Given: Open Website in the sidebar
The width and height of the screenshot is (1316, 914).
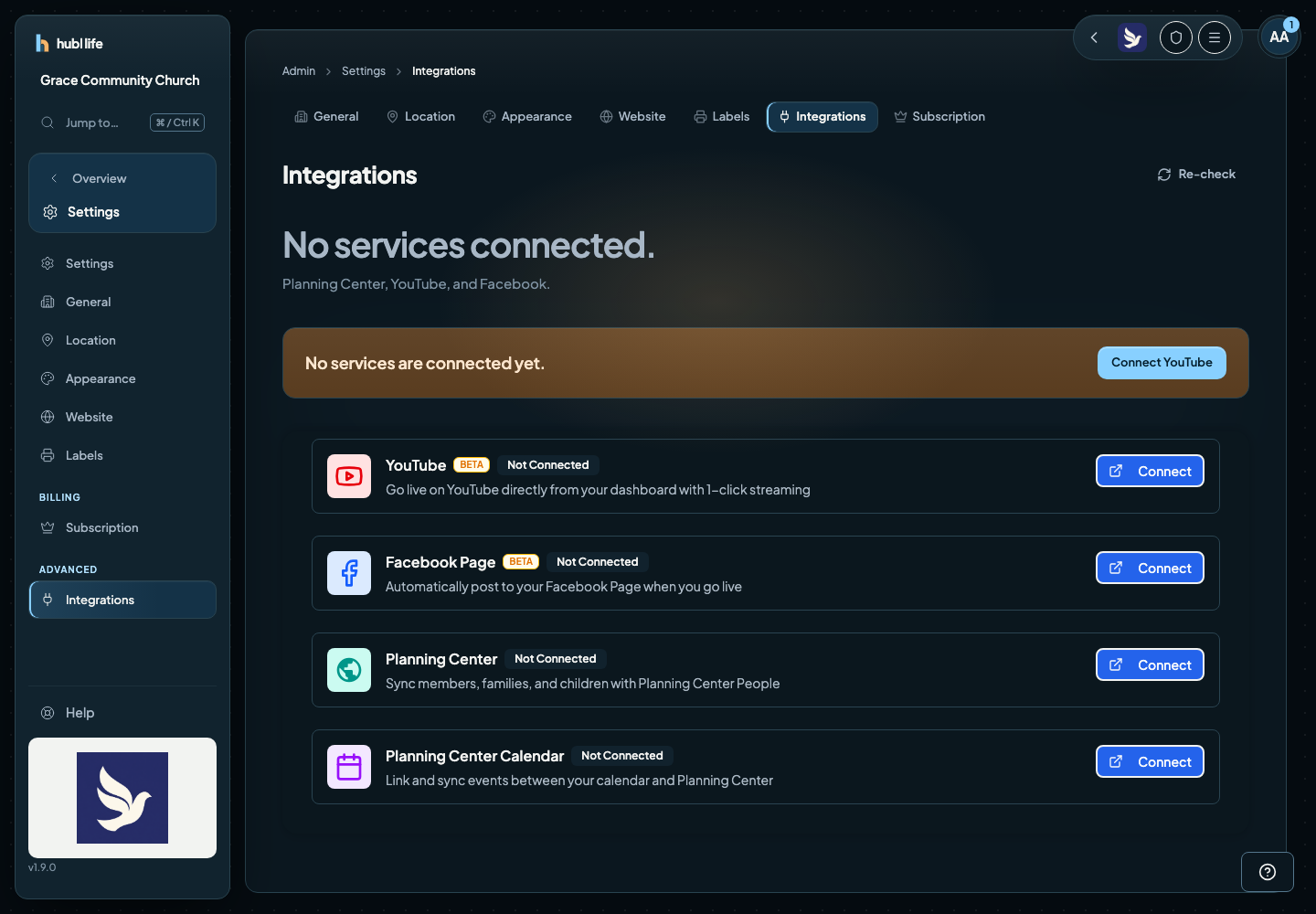Looking at the screenshot, I should tap(122, 417).
